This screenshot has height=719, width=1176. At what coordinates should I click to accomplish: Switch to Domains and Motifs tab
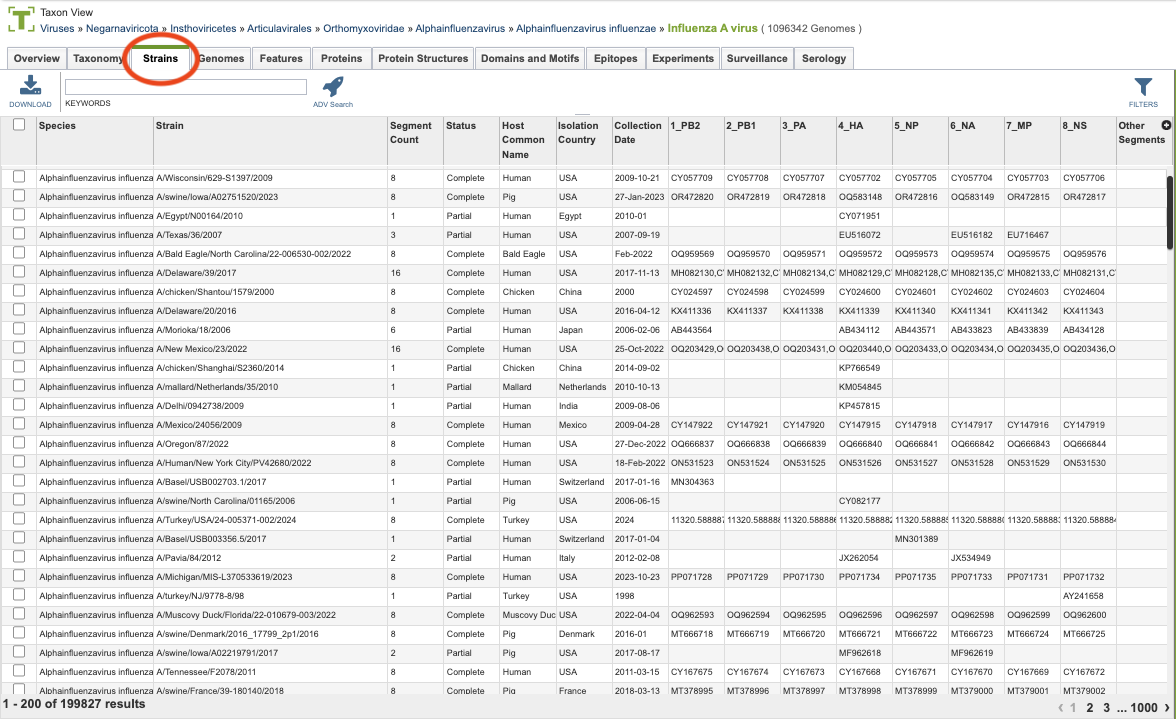[530, 58]
